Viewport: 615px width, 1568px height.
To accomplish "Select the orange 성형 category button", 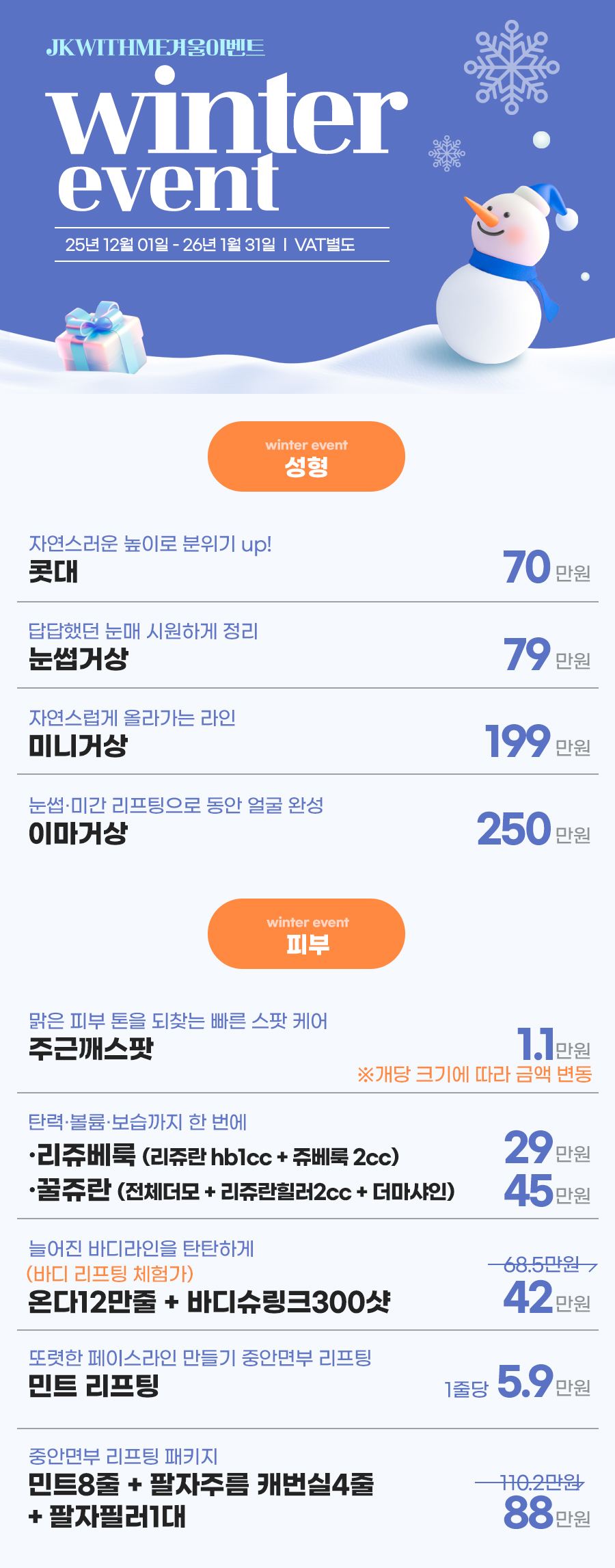I will (x=306, y=456).
